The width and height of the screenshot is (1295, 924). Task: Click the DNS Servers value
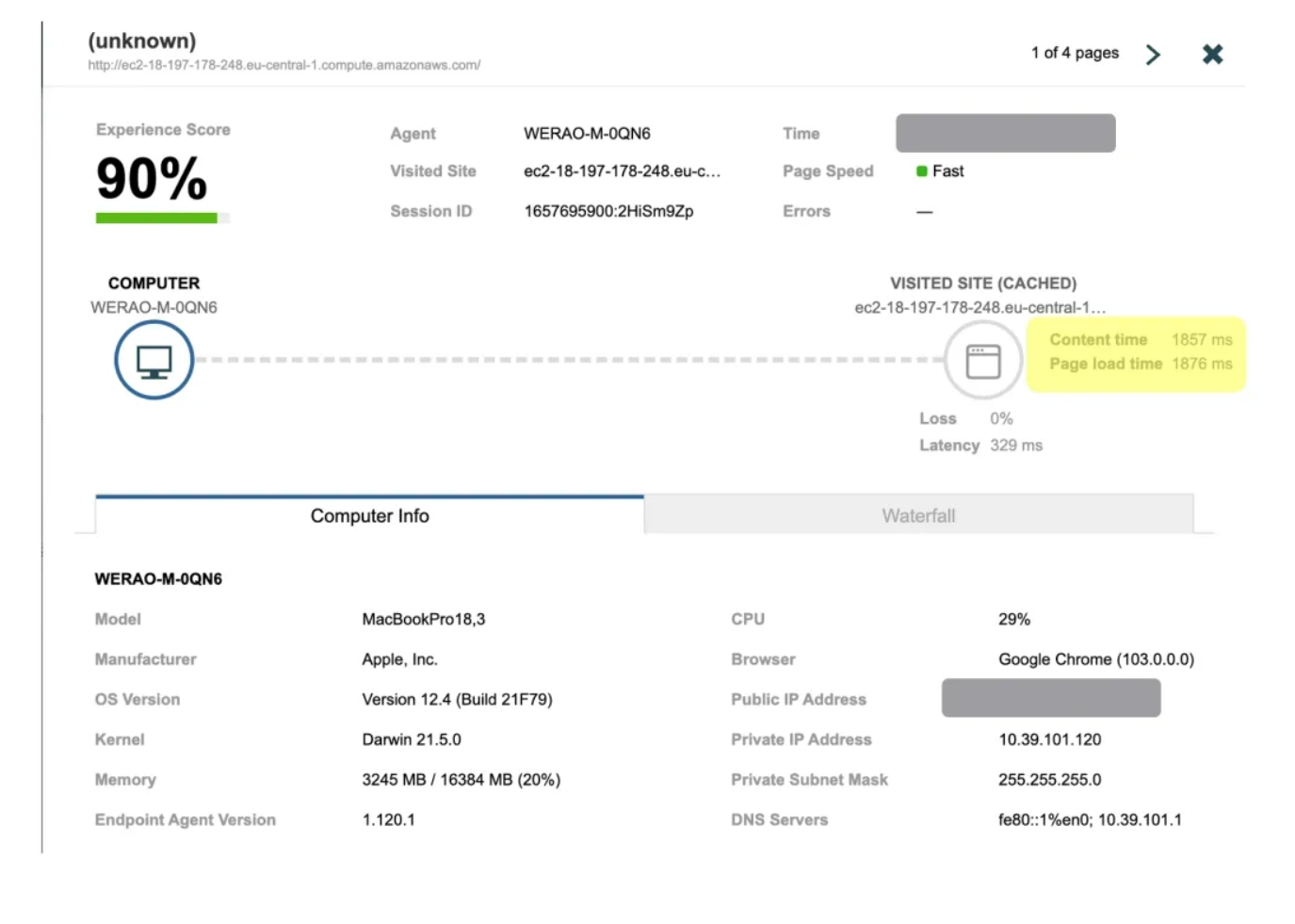click(1090, 820)
